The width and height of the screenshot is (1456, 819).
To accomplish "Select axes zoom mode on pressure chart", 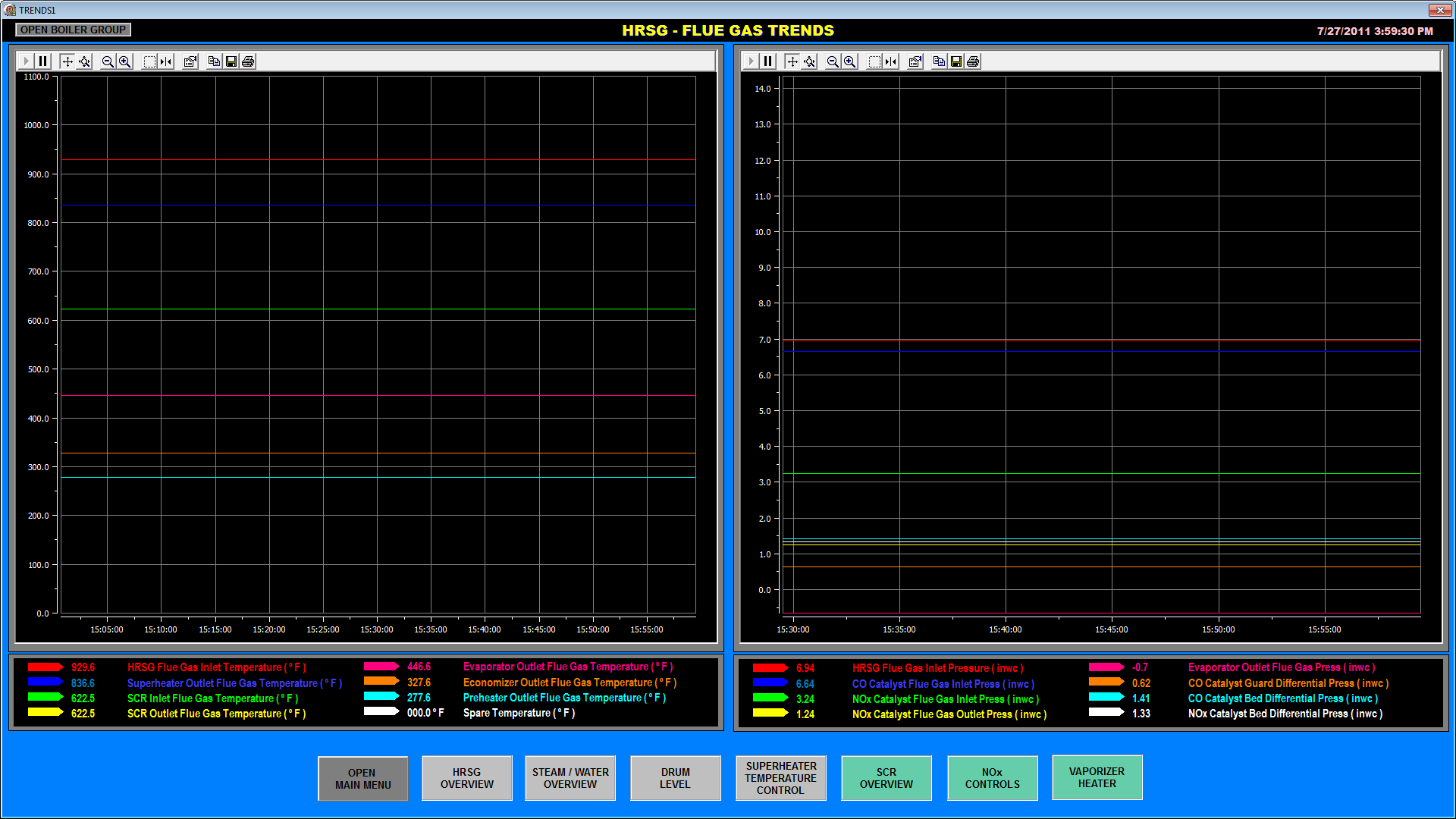I will 810,61.
